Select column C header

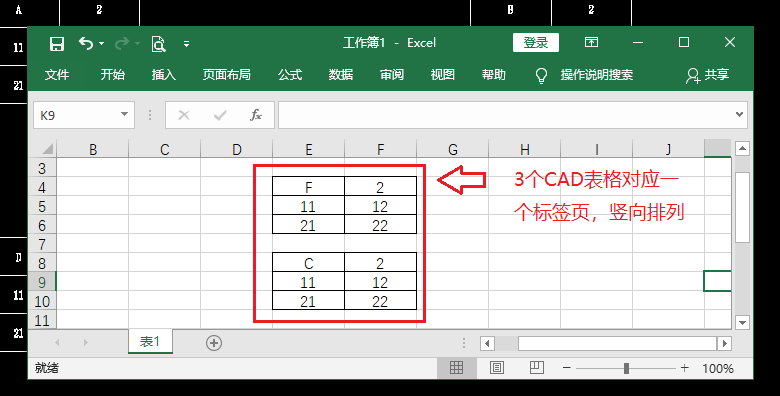pos(165,149)
